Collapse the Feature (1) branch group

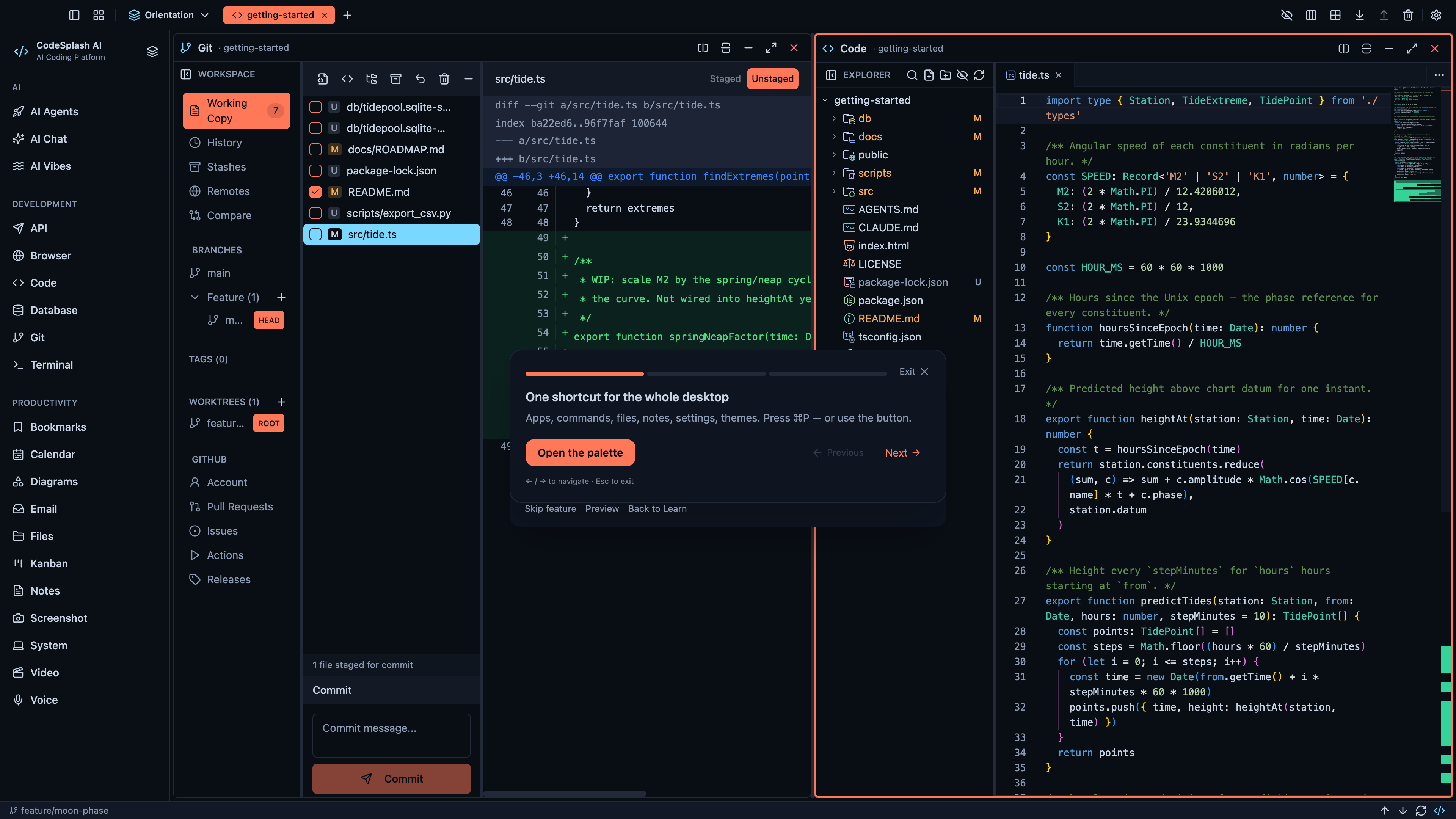pos(195,297)
